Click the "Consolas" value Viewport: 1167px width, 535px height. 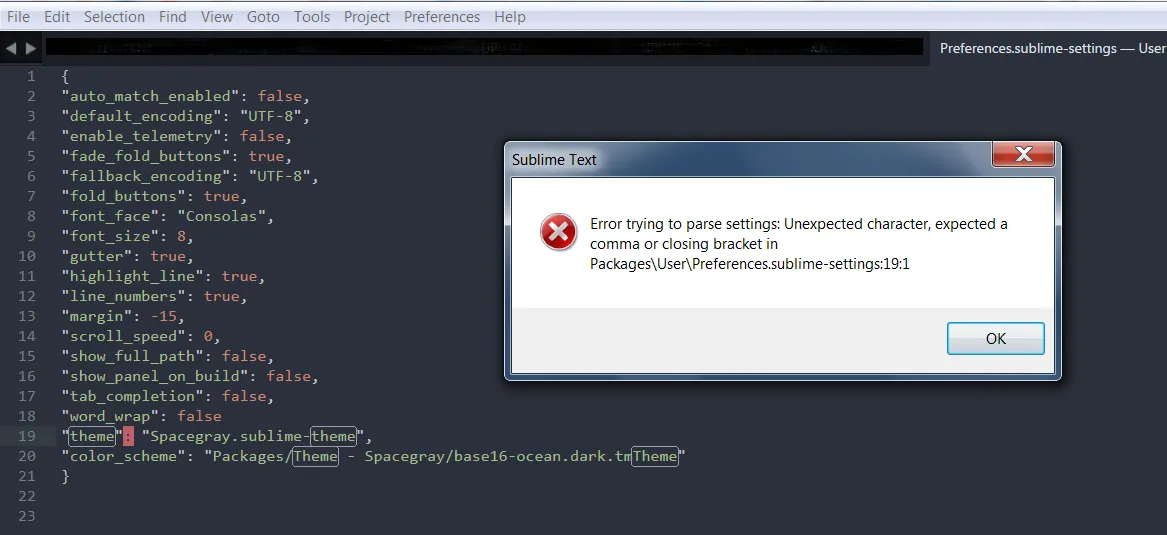click(222, 217)
